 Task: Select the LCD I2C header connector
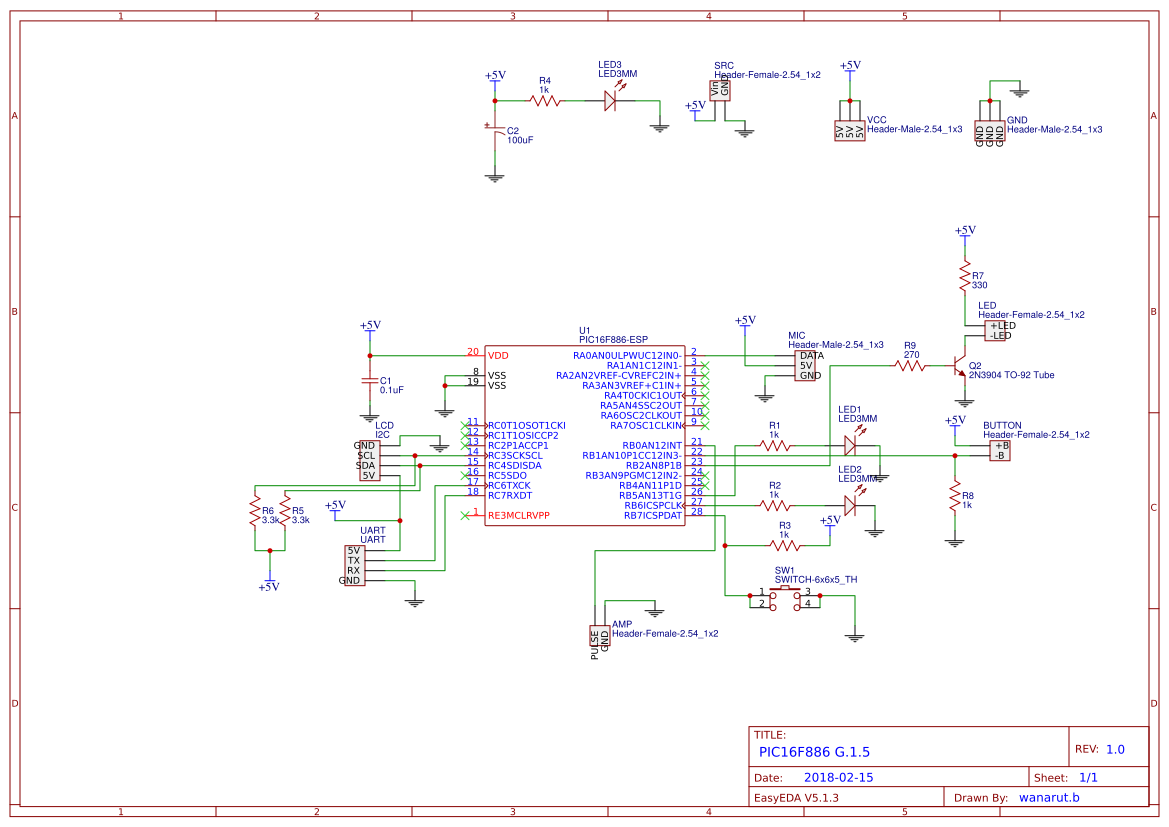[370, 461]
